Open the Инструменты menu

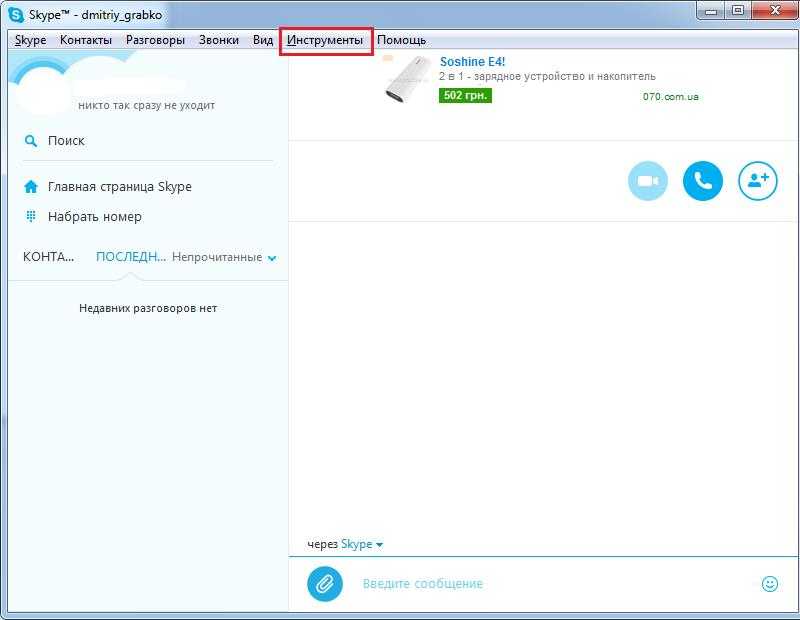point(325,40)
